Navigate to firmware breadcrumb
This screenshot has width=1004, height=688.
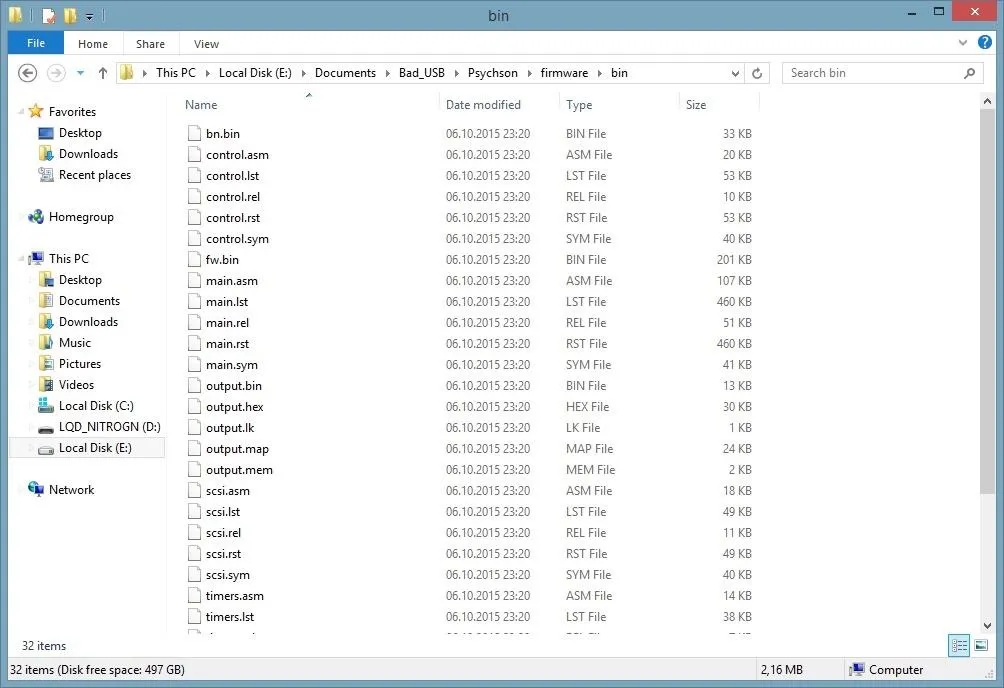tap(564, 73)
